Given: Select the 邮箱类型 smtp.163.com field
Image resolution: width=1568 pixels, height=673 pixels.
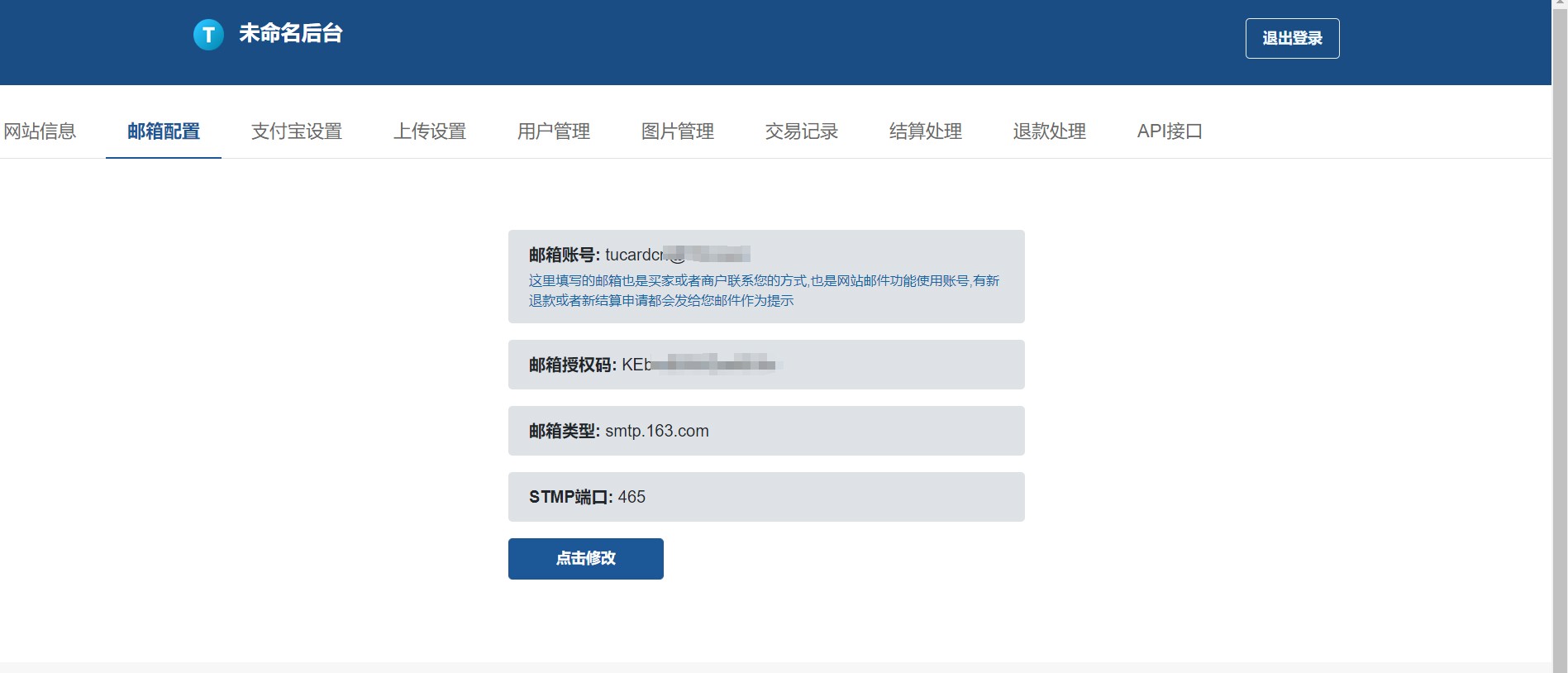Looking at the screenshot, I should [765, 431].
